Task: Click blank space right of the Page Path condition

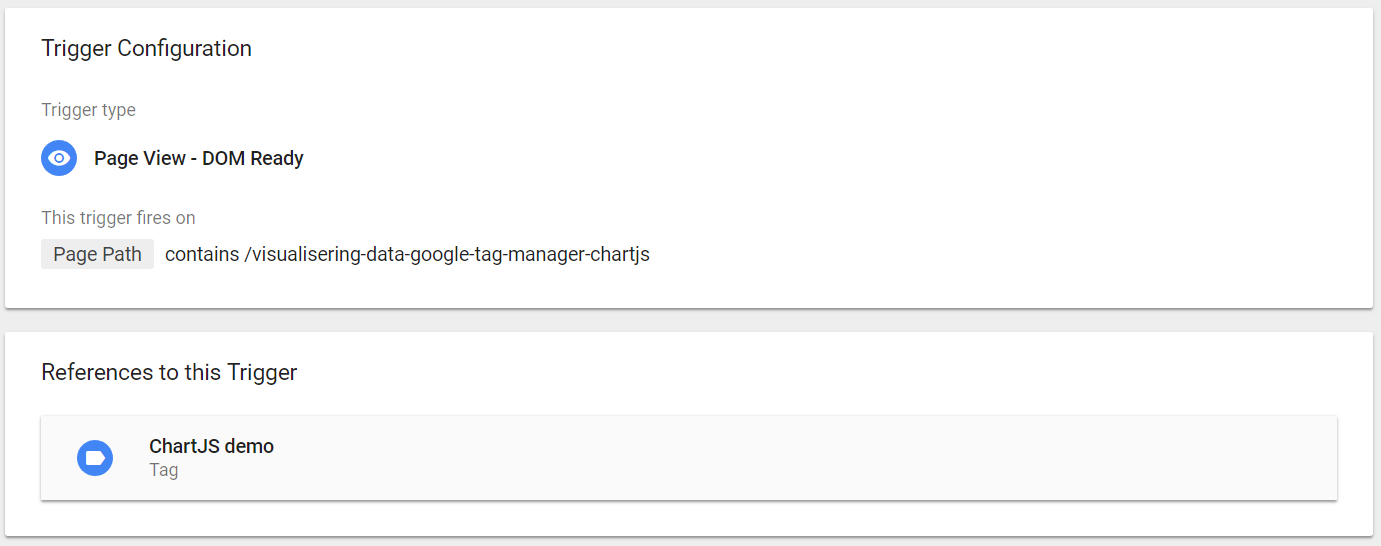Action: tap(1000, 254)
